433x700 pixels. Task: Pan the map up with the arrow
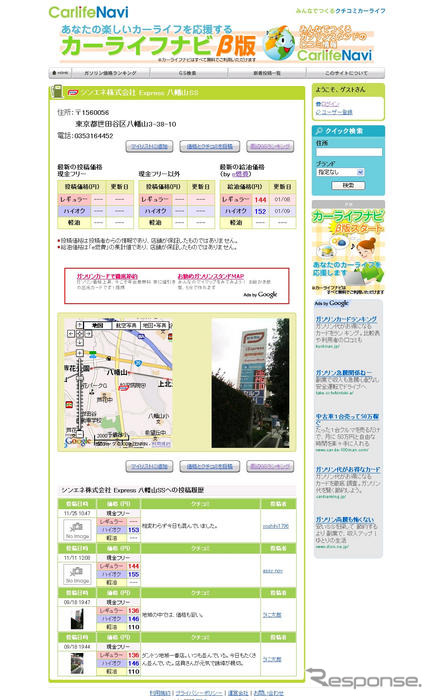pyautogui.click(x=79, y=325)
